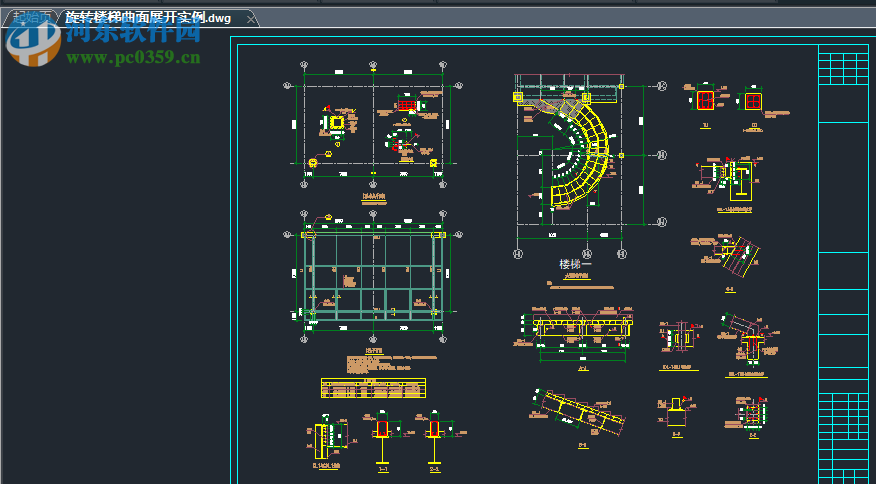Click the bottom-left vertical plate detail
Image resolution: width=876 pixels, height=484 pixels.
point(326,438)
